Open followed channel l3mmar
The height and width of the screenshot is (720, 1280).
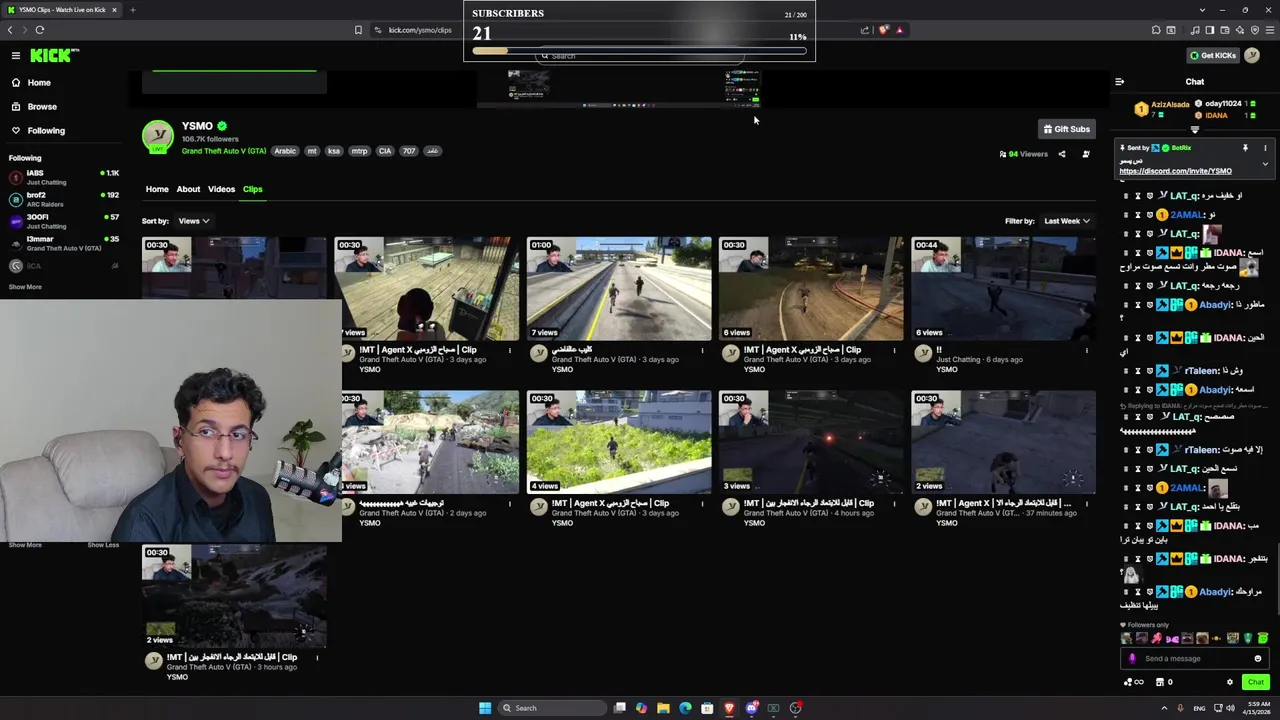coord(64,243)
